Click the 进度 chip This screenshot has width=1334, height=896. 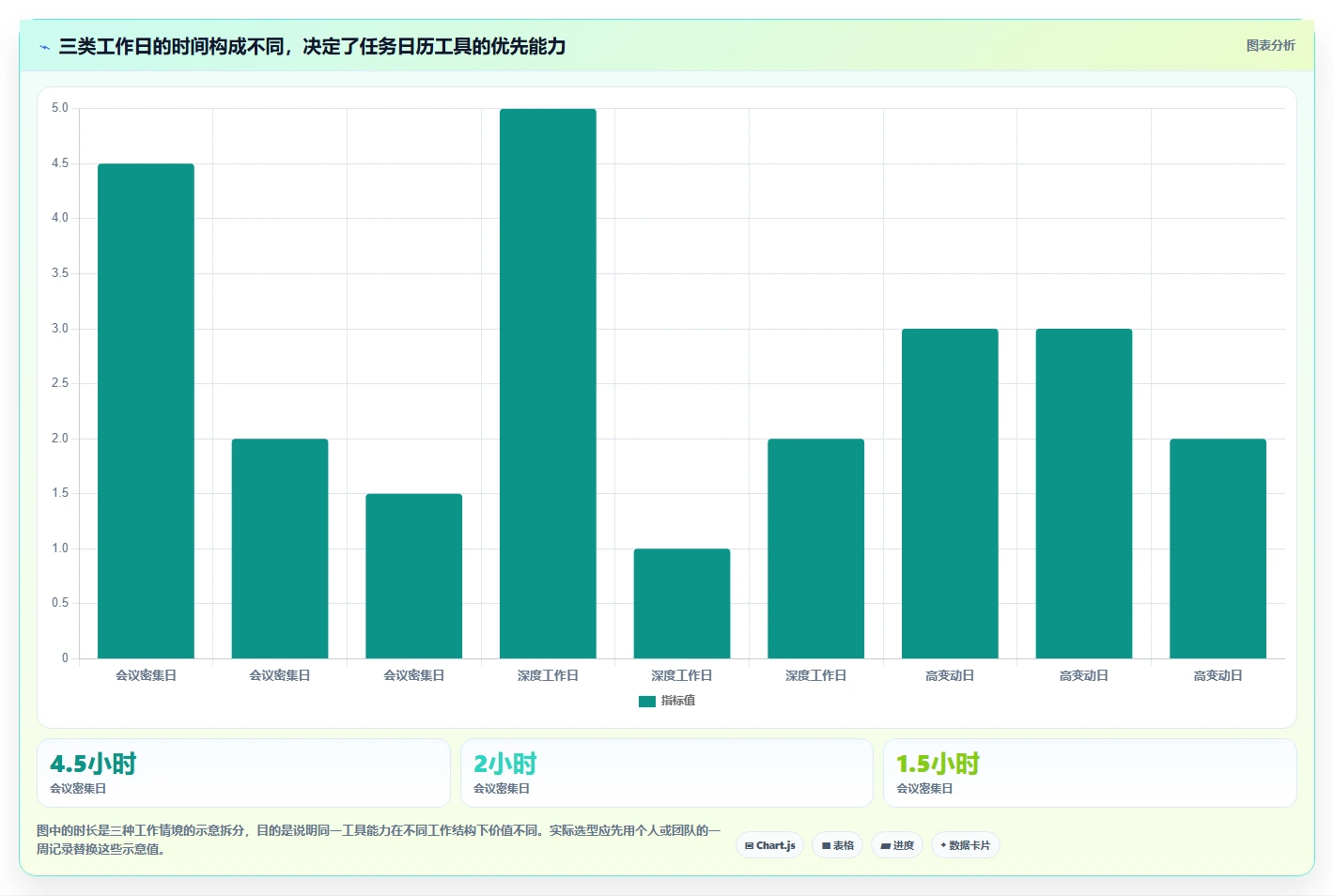click(897, 845)
